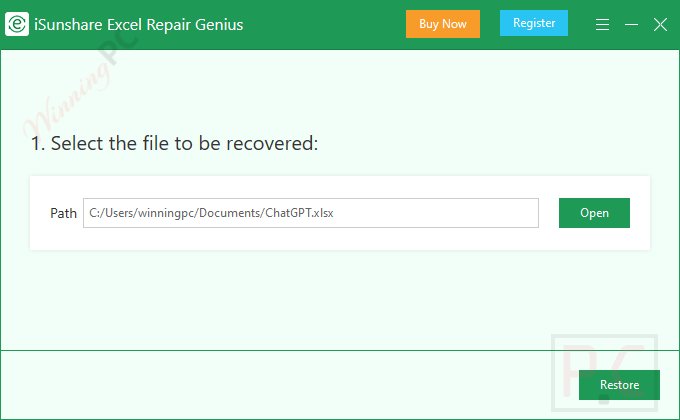
Task: Open the hamburger menu icon
Action: pyautogui.click(x=602, y=24)
